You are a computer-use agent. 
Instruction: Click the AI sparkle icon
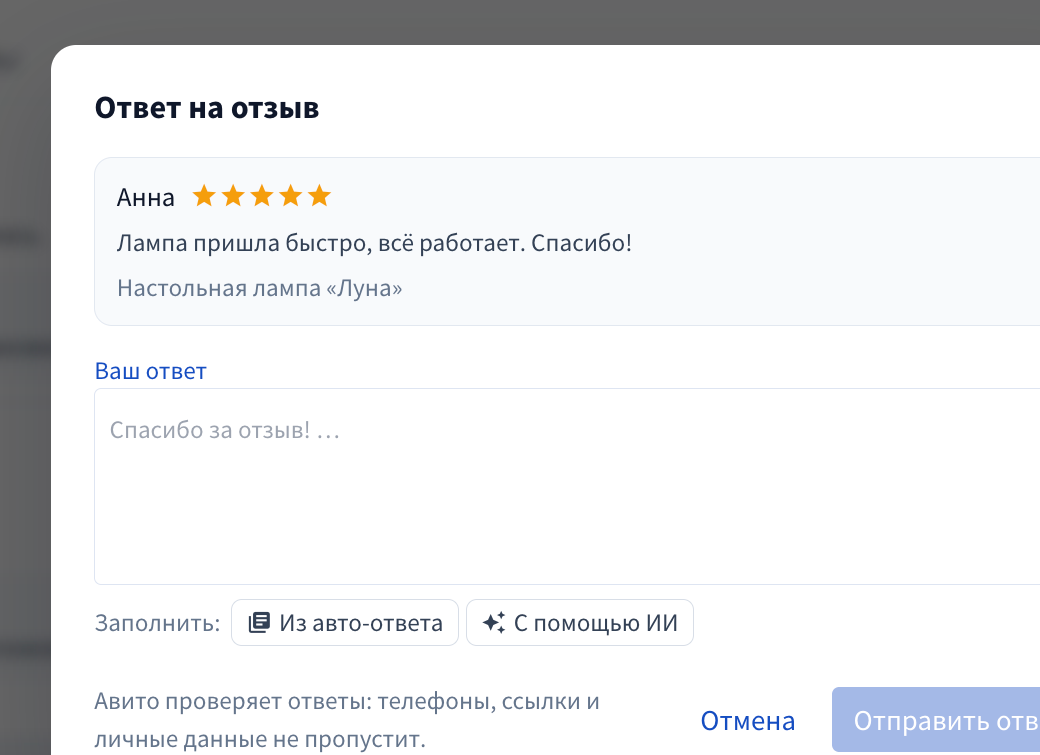point(494,622)
